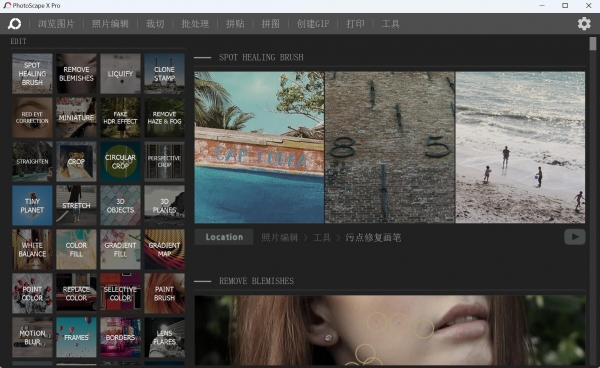Open the Frames tile
The image size is (600, 368).
[x=76, y=337]
